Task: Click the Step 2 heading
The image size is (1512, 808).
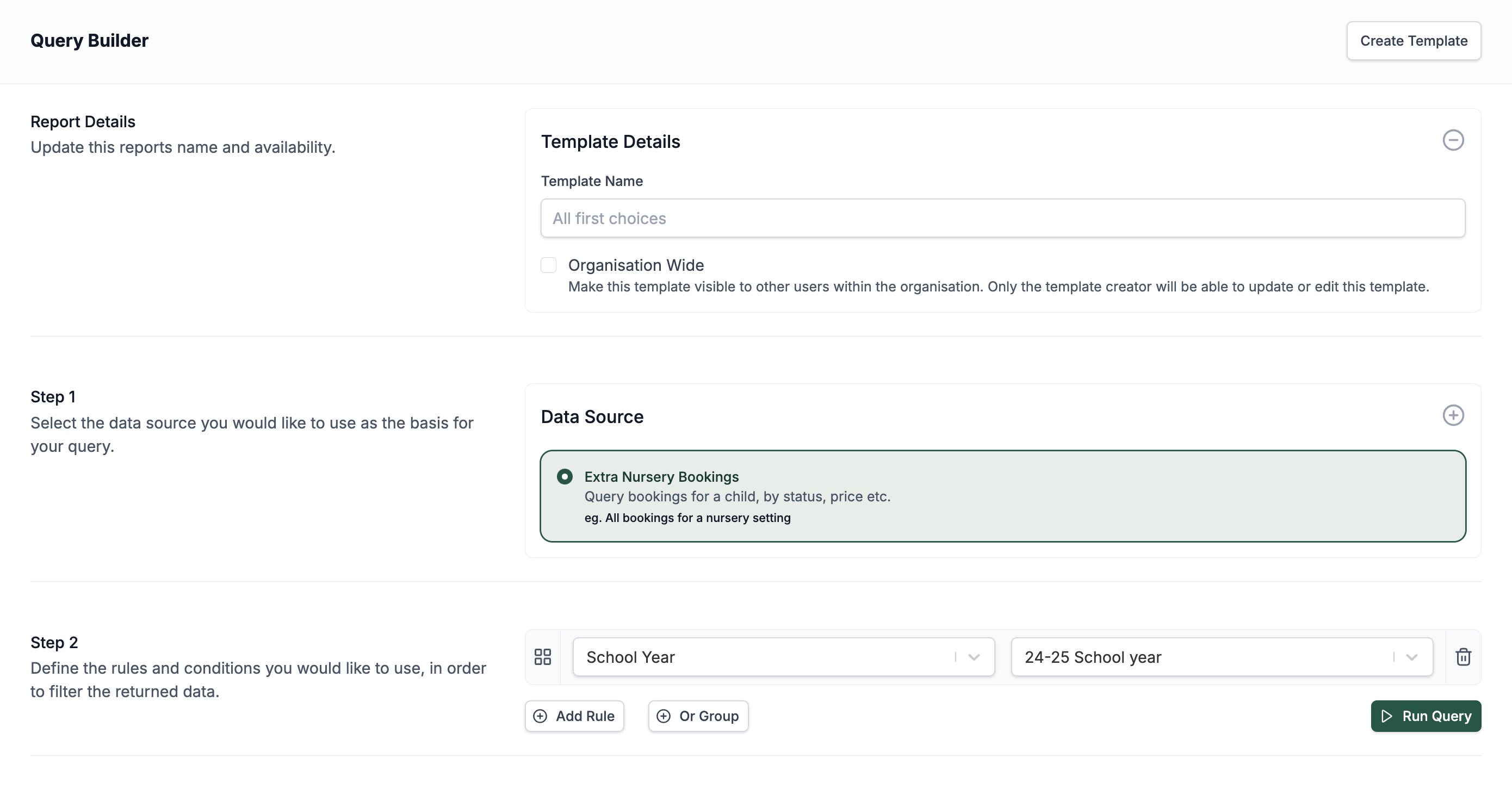Action: pyautogui.click(x=54, y=643)
